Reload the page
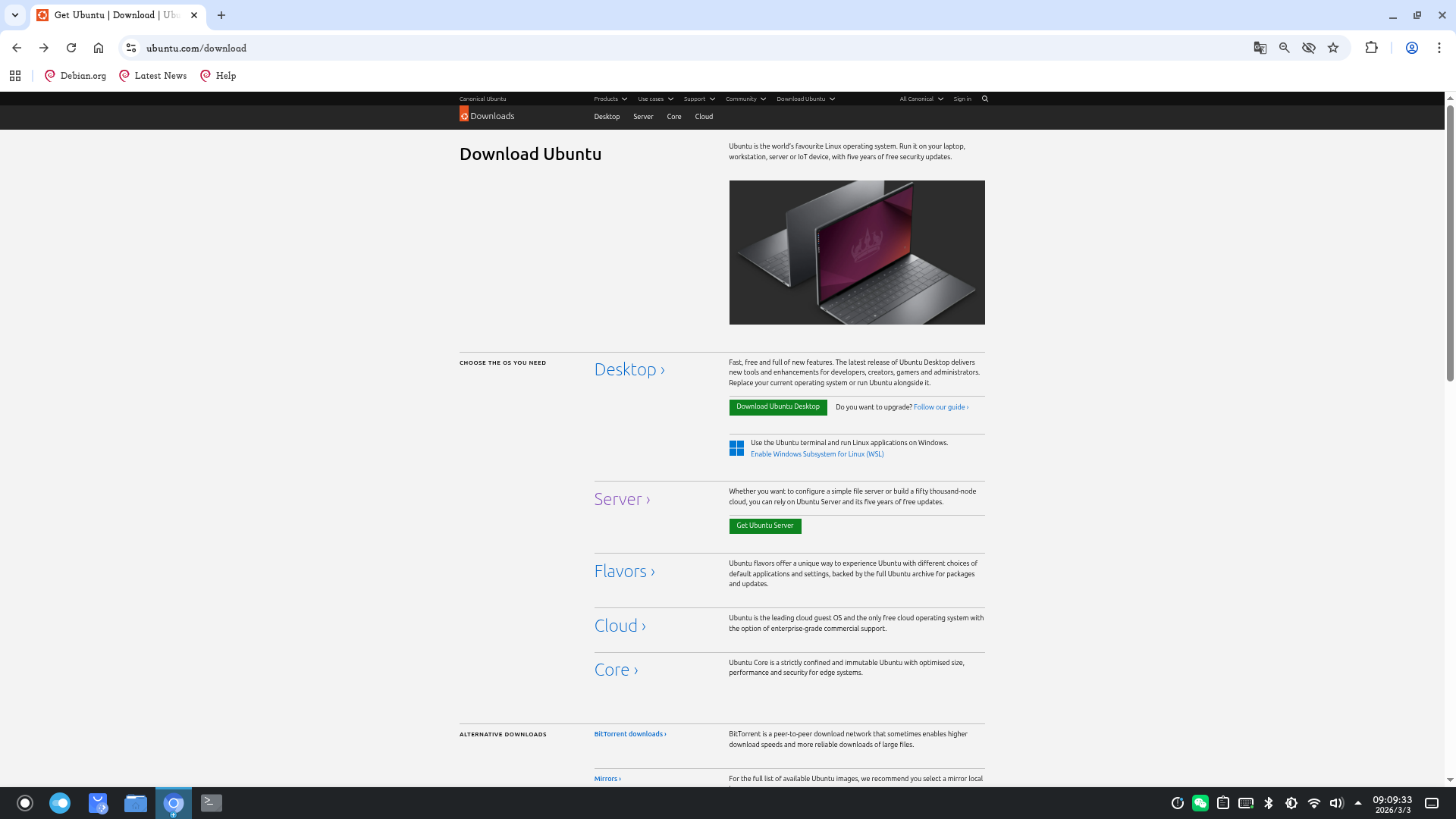Screen dimensions: 1456x819 pyautogui.click(x=71, y=48)
